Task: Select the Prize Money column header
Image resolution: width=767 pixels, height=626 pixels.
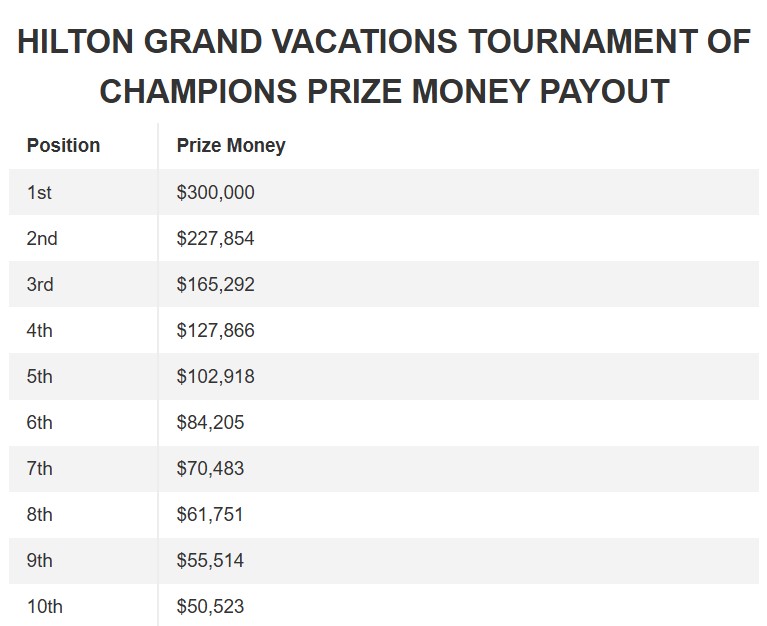Action: tap(231, 146)
